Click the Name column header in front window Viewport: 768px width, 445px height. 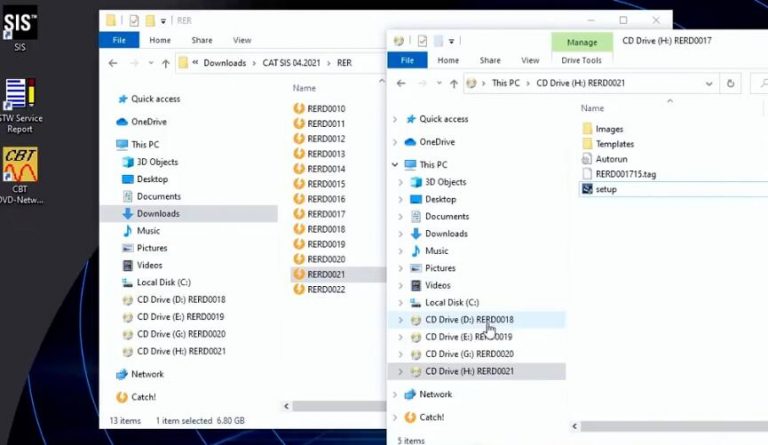(x=592, y=108)
